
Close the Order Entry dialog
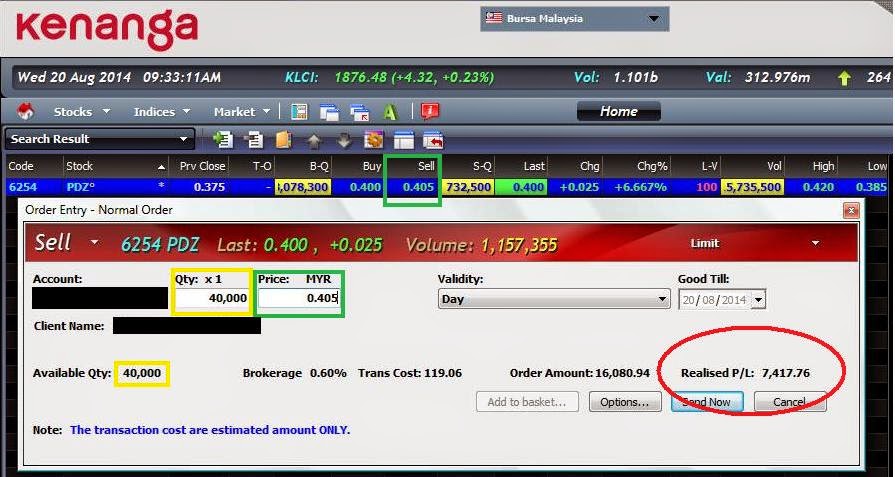[x=851, y=211]
